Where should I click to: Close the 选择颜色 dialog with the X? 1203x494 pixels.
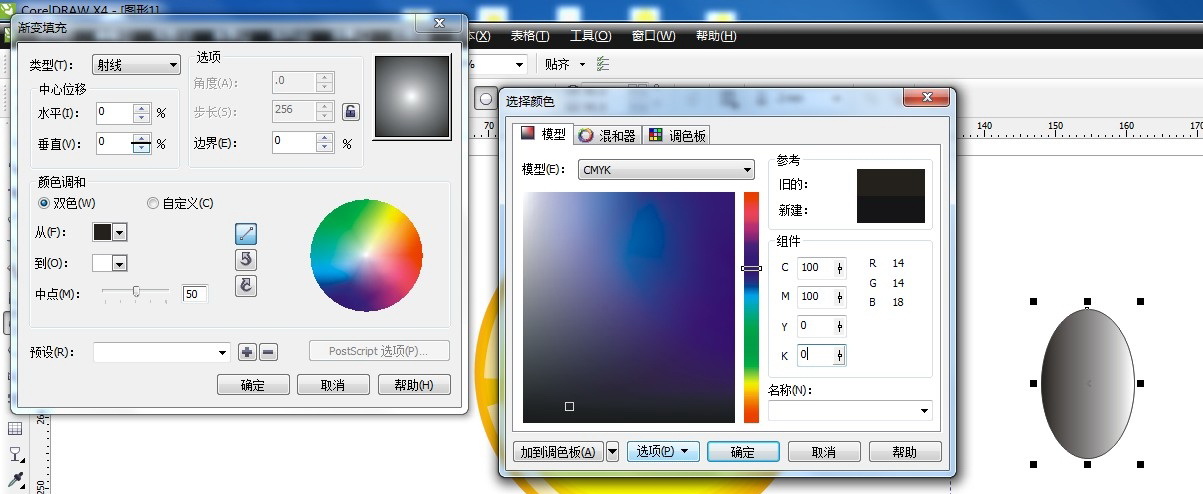click(925, 98)
